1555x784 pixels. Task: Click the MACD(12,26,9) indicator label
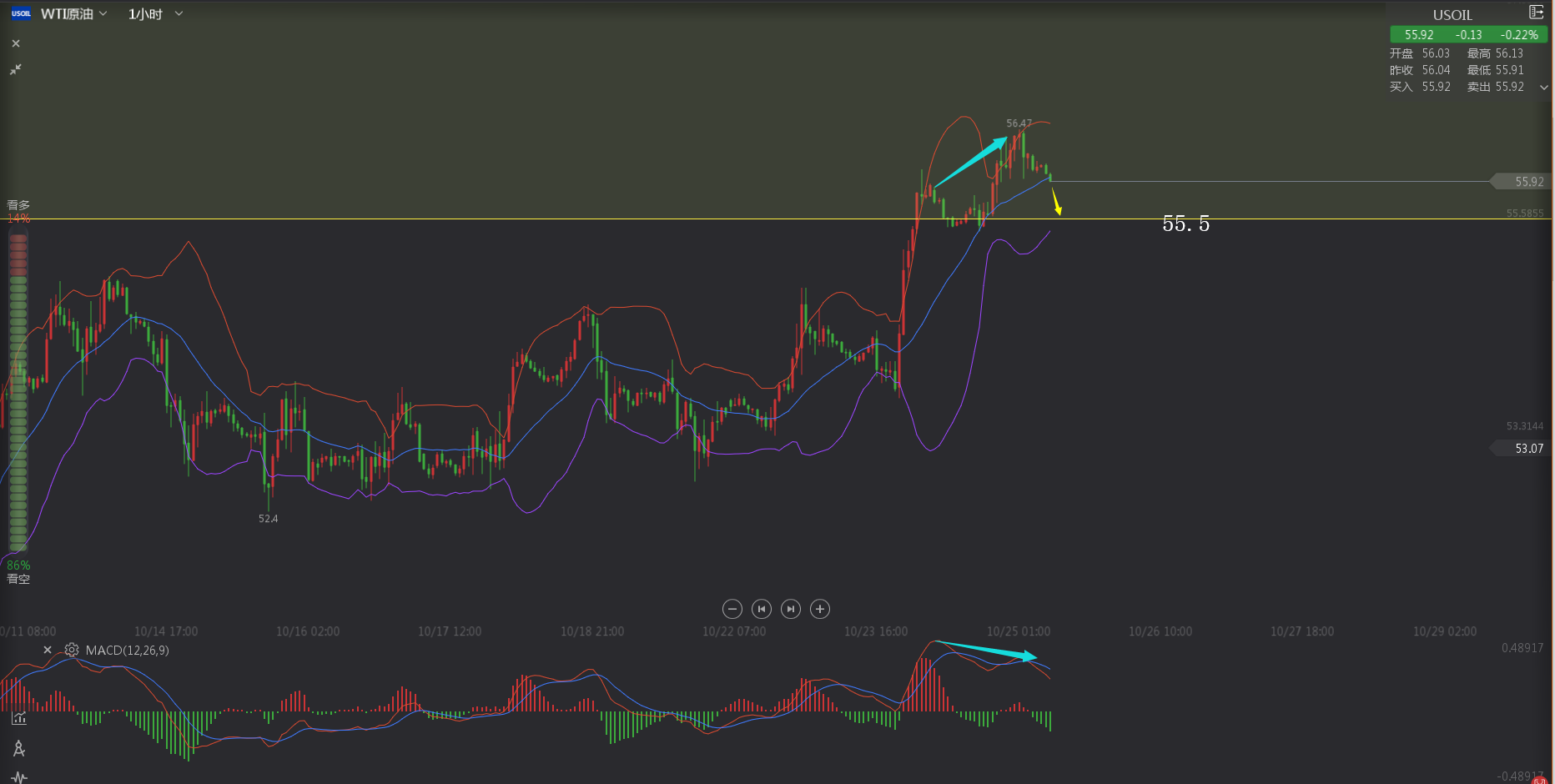point(127,650)
